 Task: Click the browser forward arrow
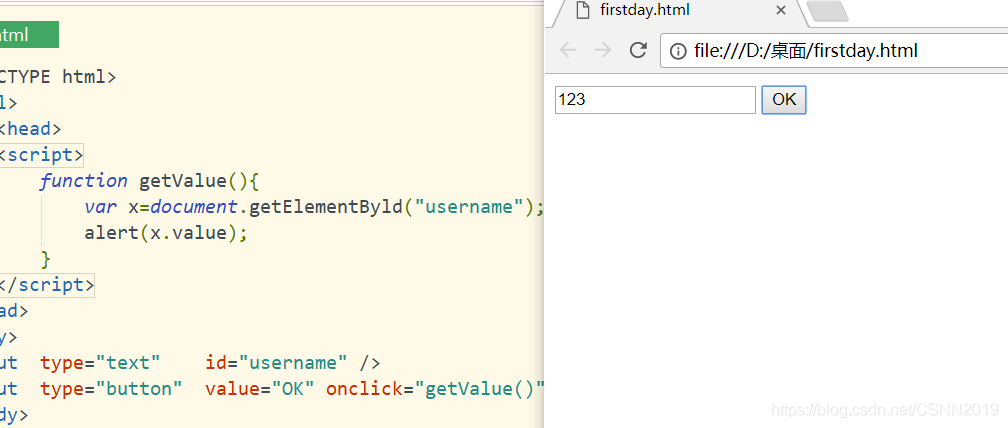(603, 50)
